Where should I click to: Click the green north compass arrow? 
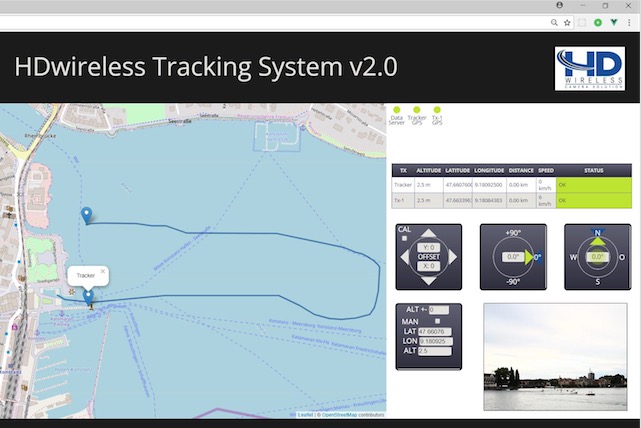[597, 242]
